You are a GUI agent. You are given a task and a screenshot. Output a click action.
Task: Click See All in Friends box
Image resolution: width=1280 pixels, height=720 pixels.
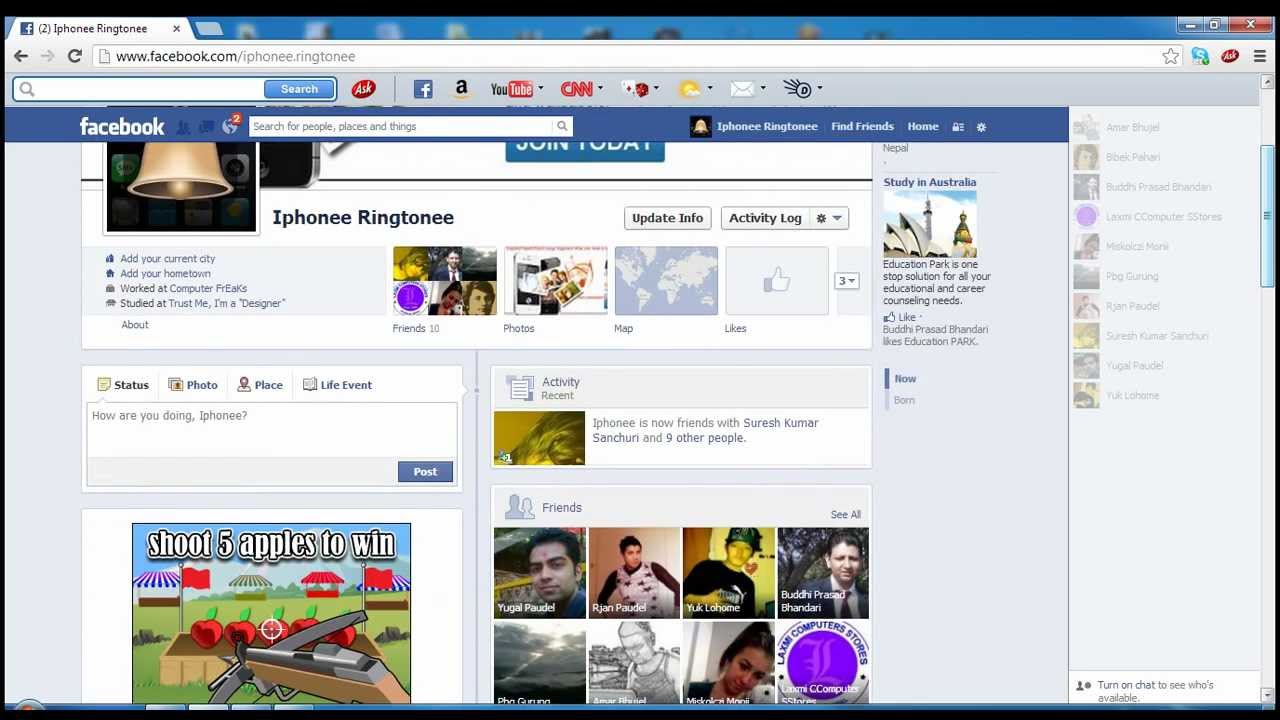tap(845, 515)
